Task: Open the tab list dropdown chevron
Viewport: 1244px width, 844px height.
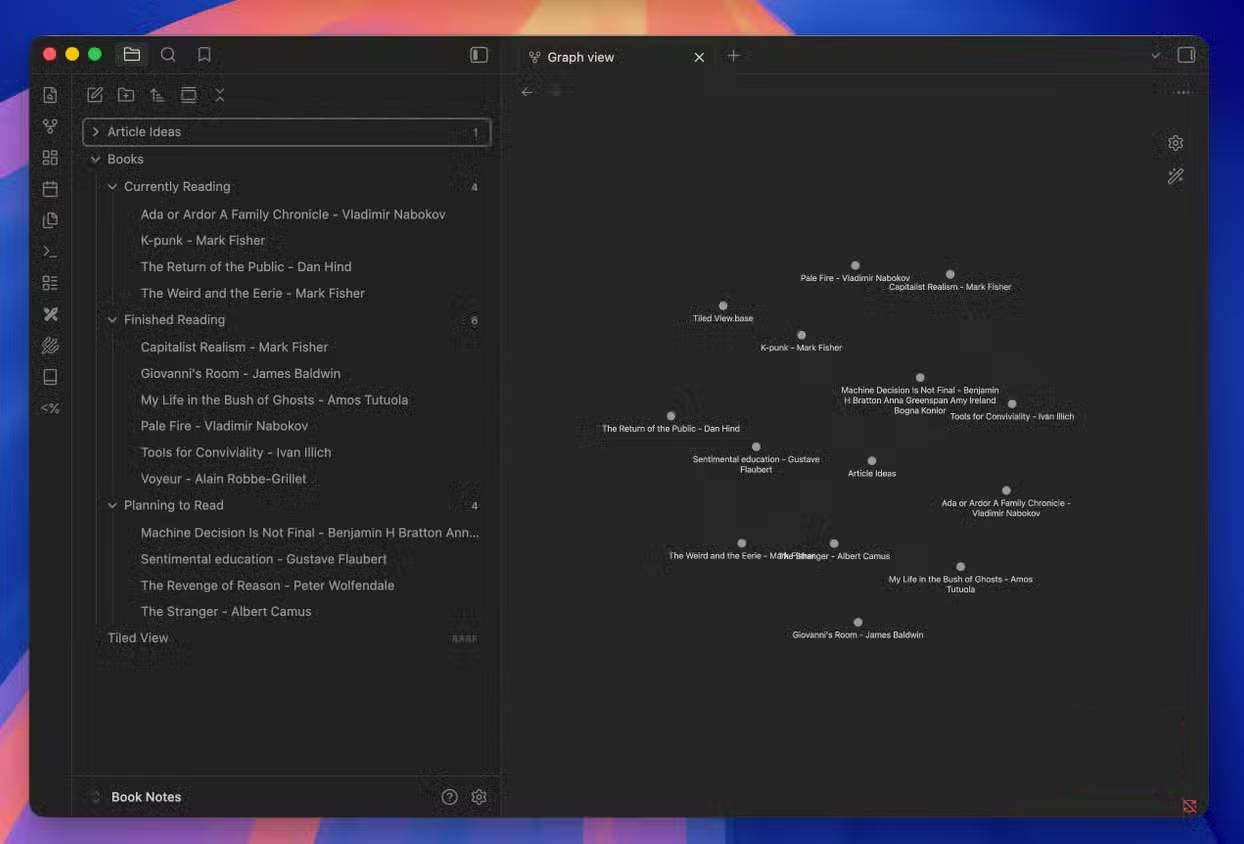Action: tap(1156, 56)
